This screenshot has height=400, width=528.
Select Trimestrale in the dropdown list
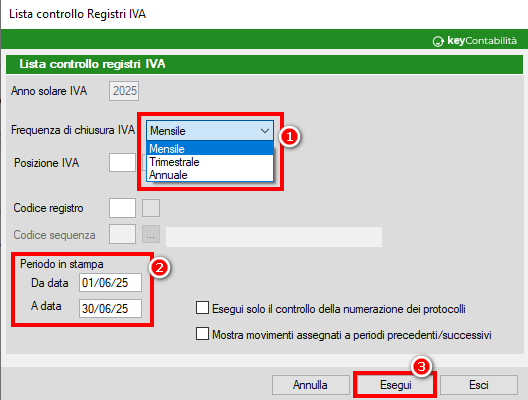pyautogui.click(x=210, y=162)
